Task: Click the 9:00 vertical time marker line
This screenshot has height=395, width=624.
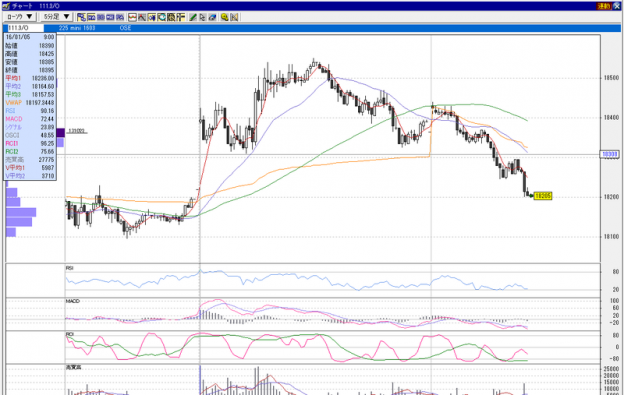Action: pyautogui.click(x=200, y=148)
